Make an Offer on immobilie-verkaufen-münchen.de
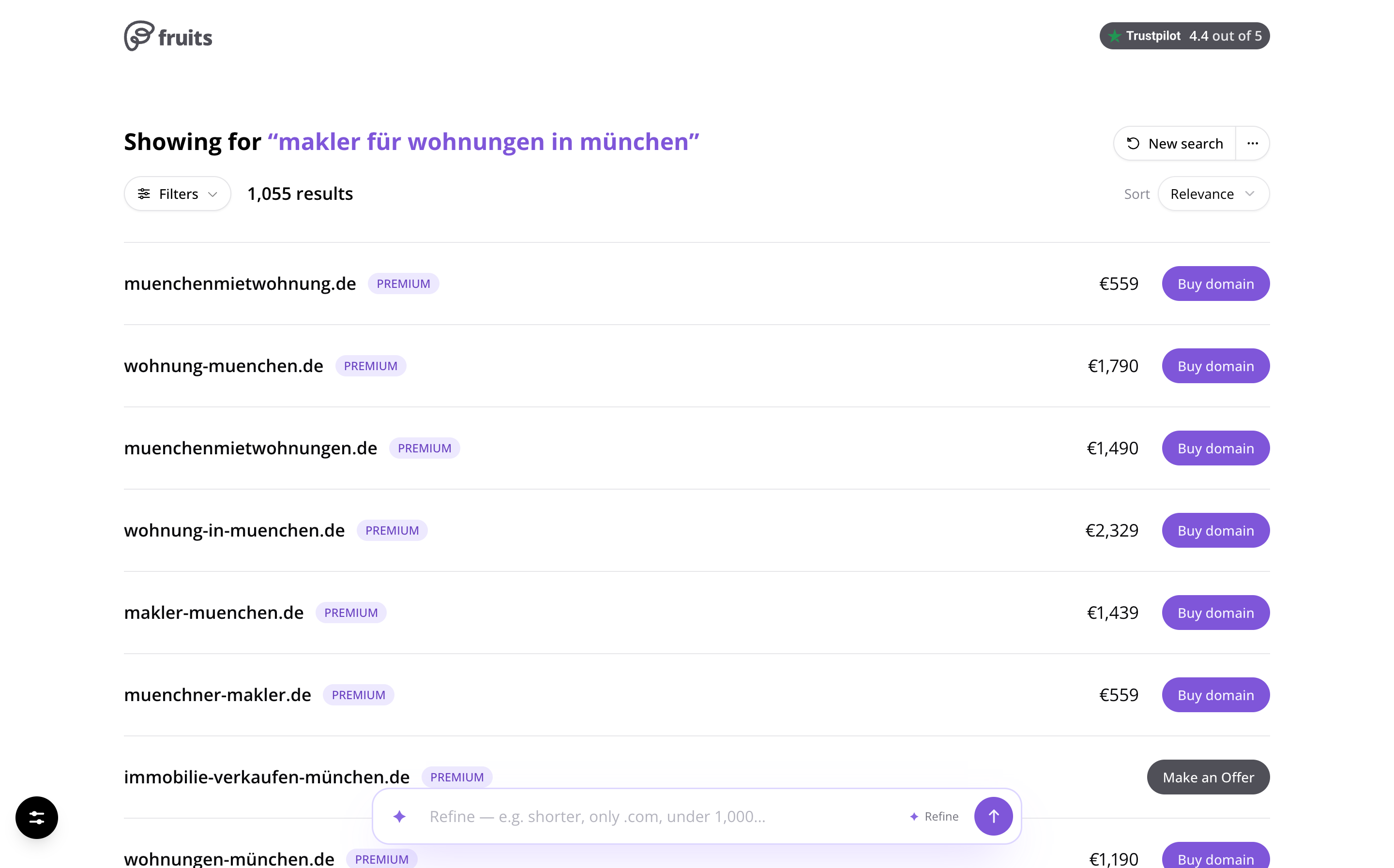1394x868 pixels. point(1208,778)
